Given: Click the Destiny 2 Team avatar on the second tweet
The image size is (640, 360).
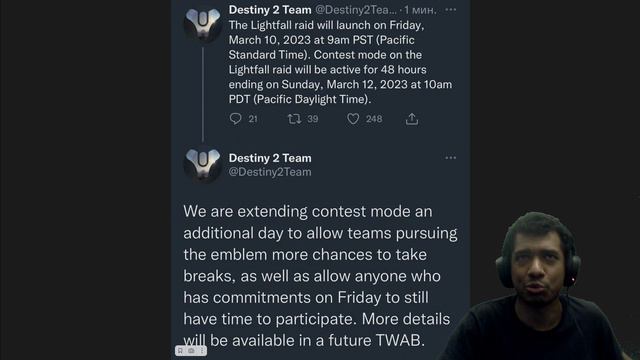Looking at the screenshot, I should pyautogui.click(x=202, y=165).
